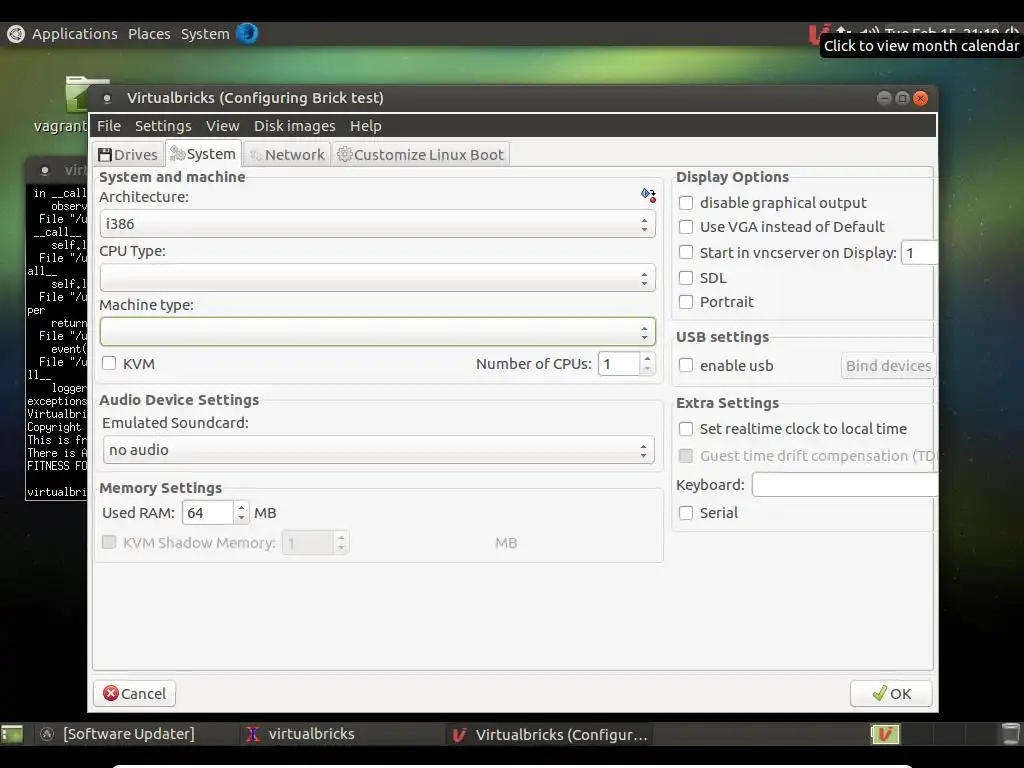Screen dimensions: 1024x768
Task: Open Places menu in top panel
Action: [149, 34]
